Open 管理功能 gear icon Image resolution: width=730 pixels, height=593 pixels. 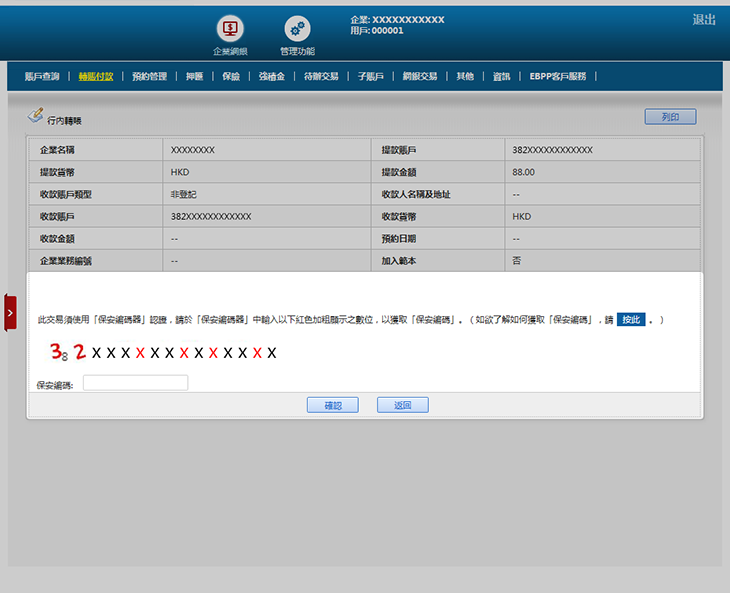click(297, 29)
